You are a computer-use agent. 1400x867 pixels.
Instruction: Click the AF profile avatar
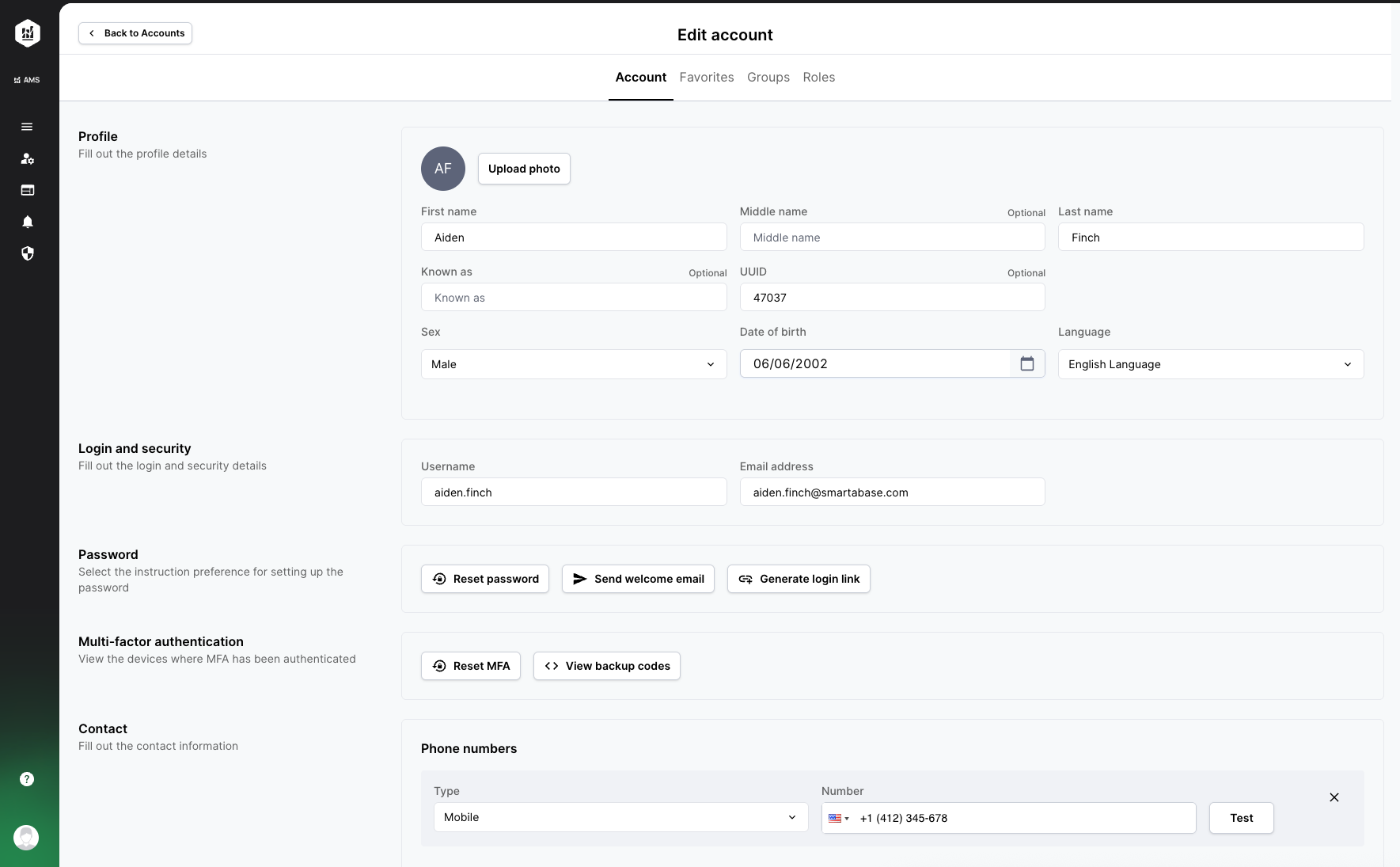pyautogui.click(x=443, y=169)
